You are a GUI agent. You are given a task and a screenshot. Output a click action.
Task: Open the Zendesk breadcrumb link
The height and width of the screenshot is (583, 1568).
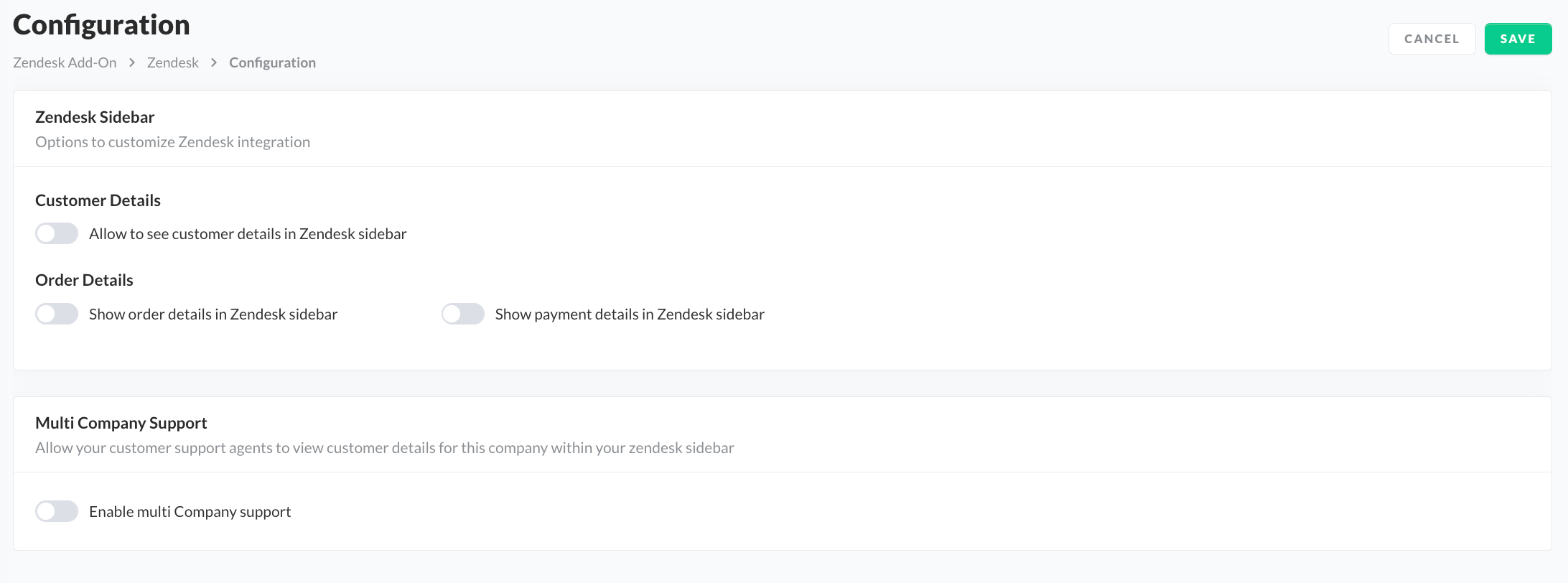[173, 62]
